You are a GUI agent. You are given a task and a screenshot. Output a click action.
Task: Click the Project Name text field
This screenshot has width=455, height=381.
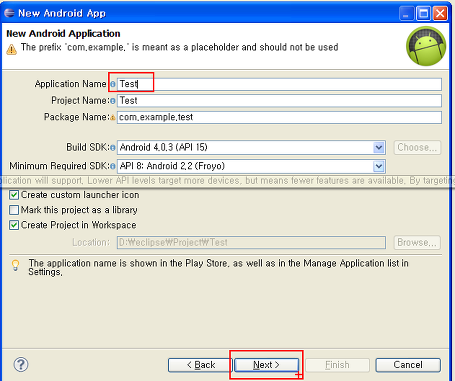(279, 101)
